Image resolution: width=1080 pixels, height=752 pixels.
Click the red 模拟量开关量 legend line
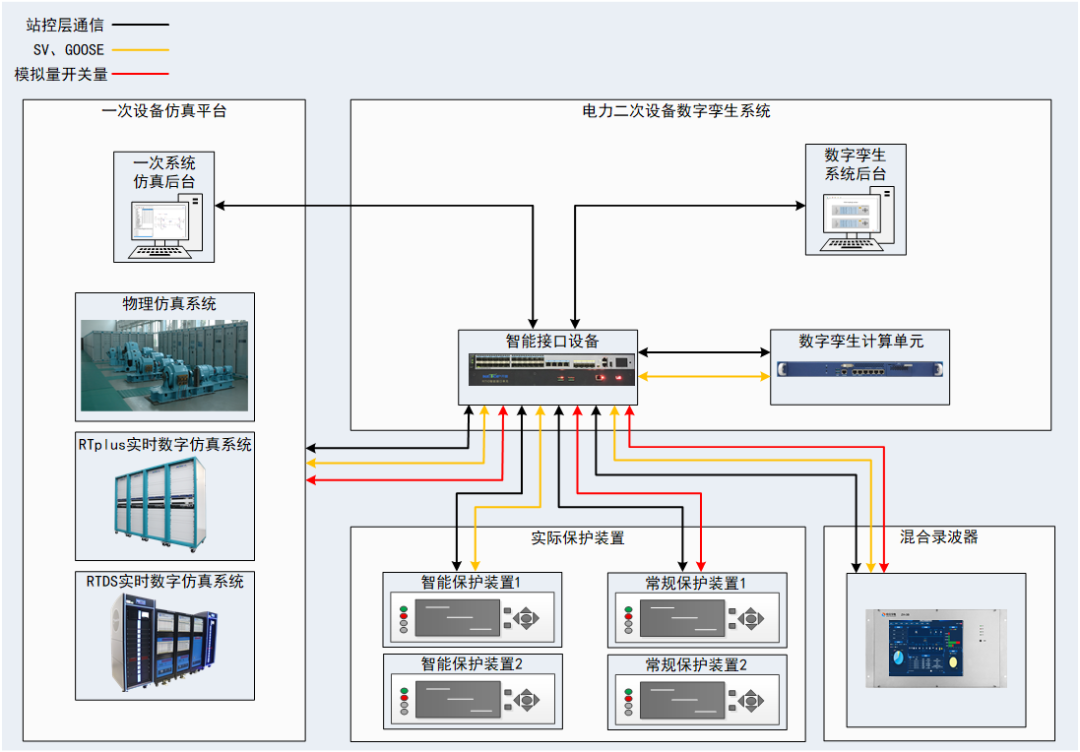[x=141, y=74]
